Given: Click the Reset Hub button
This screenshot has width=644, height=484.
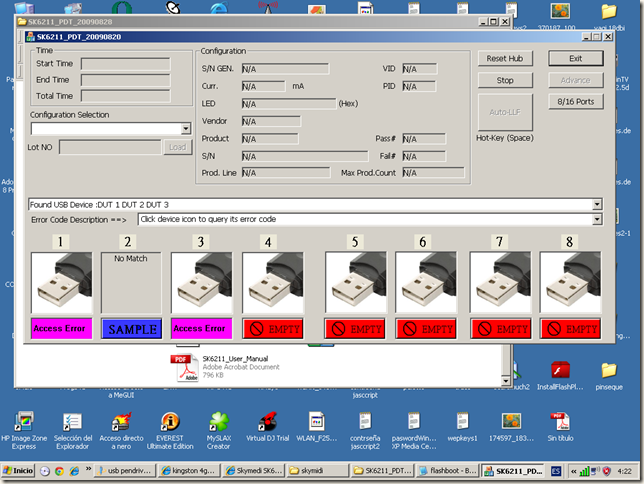Looking at the screenshot, I should 505,58.
